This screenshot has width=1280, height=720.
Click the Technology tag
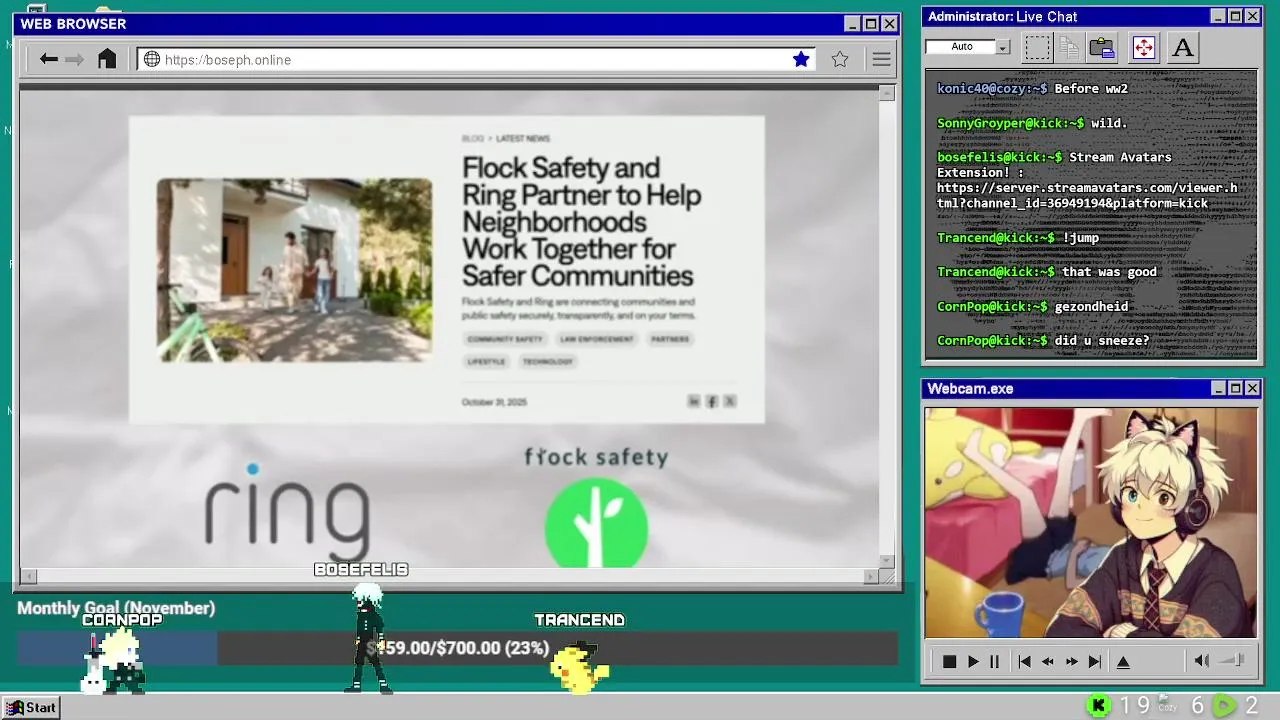point(548,361)
